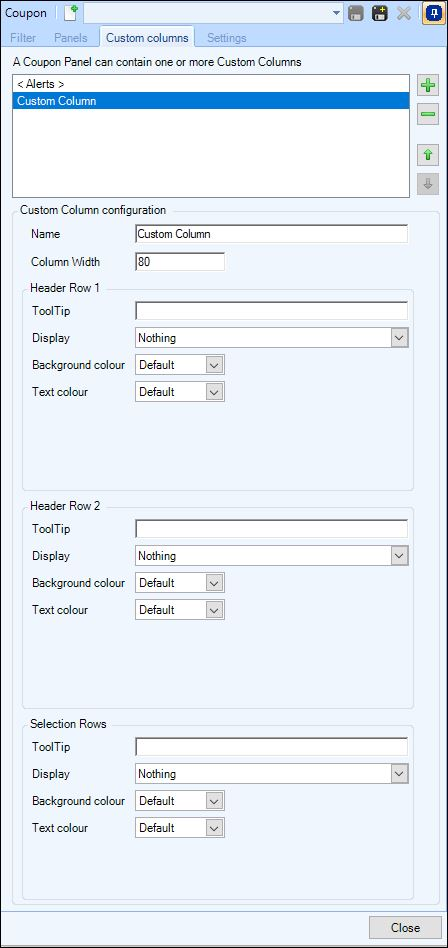Viewport: 448px width, 948px height.
Task: Add a custom column with green plus
Action: pos(428,86)
